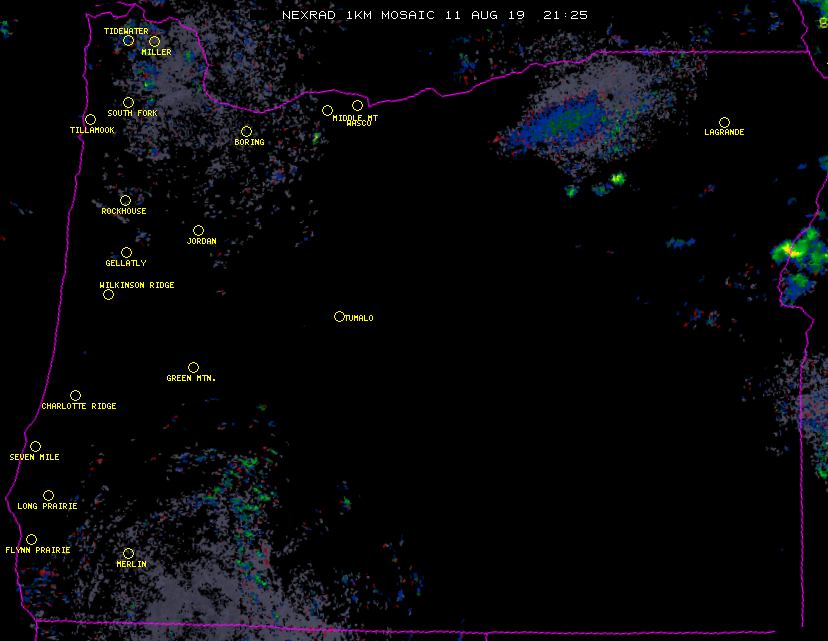Click the Tumalo station circle marker
The image size is (828, 641).
coord(339,317)
